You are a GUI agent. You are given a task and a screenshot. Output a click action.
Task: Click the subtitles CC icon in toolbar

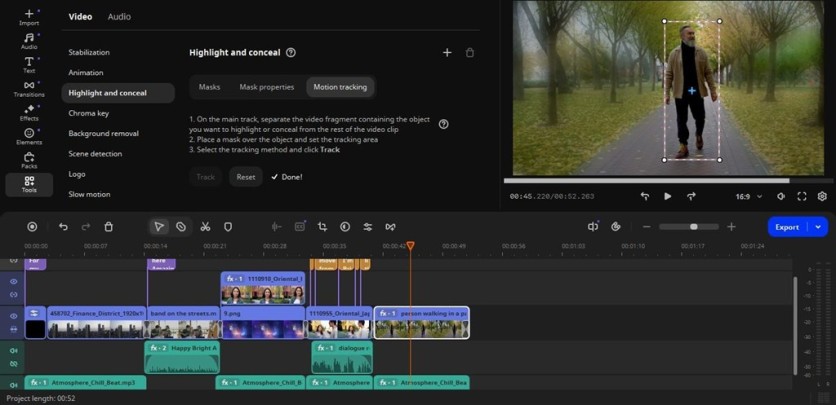[x=300, y=227]
